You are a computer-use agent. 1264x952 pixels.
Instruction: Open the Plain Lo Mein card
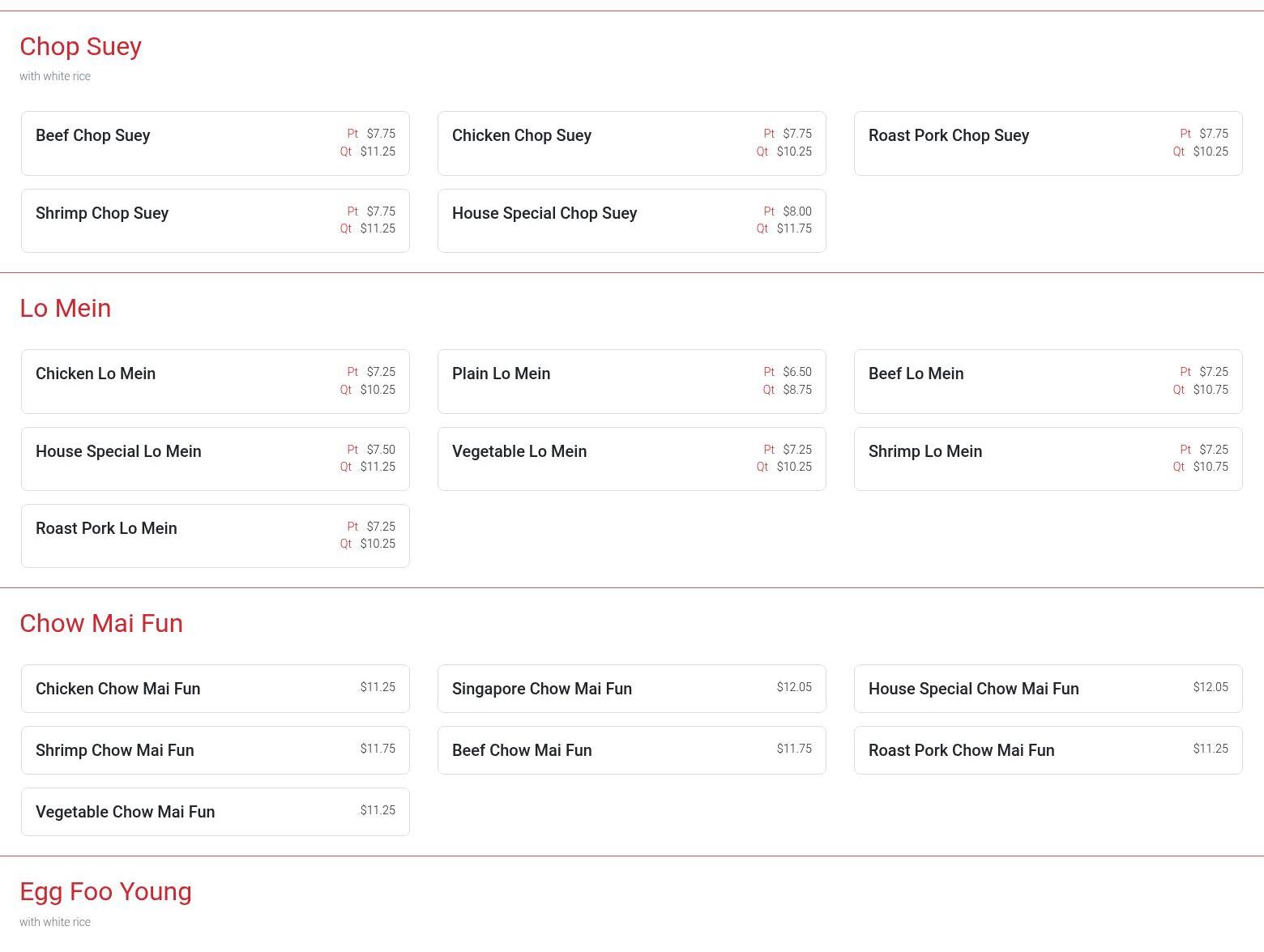click(631, 382)
